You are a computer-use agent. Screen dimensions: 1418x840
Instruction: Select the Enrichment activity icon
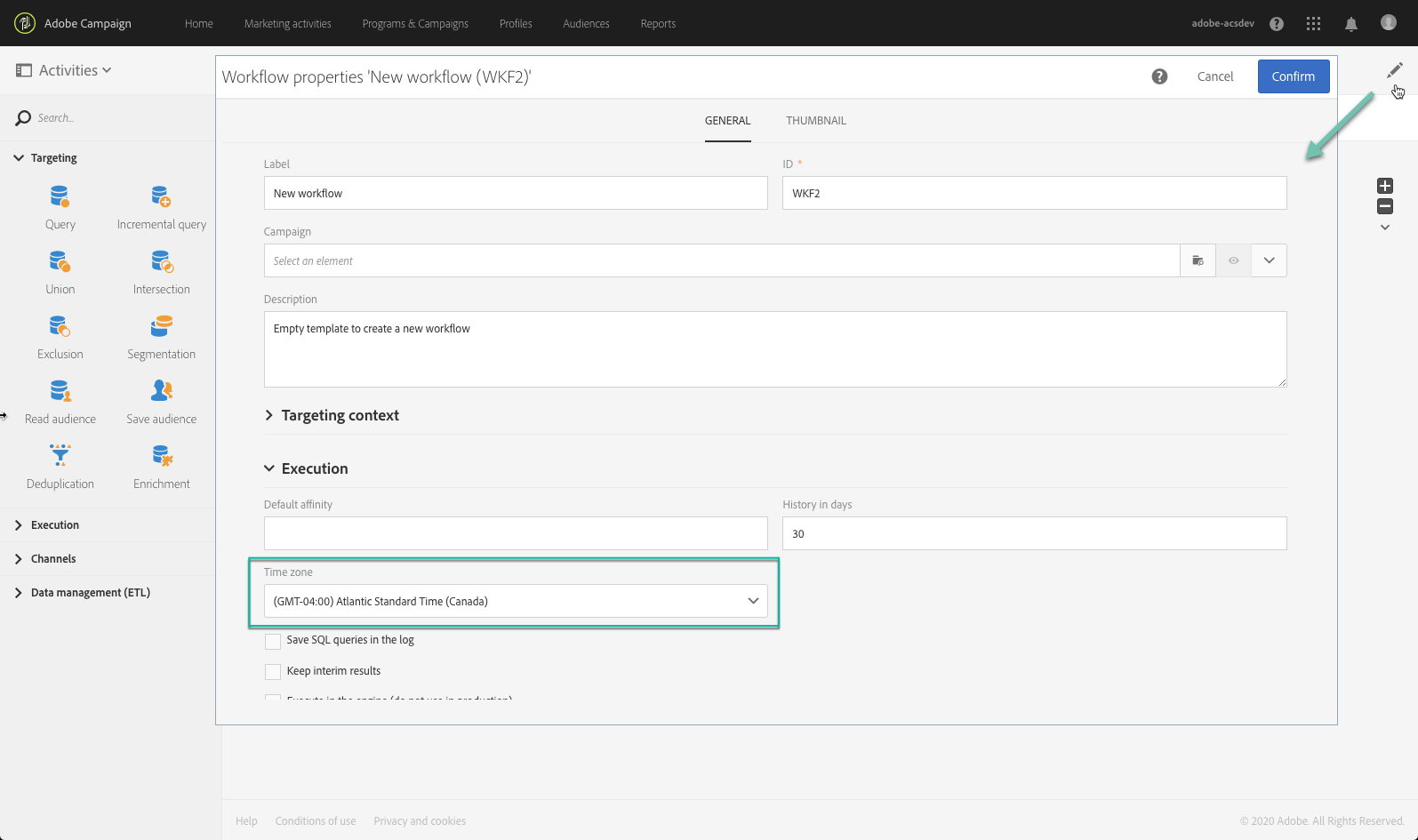point(161,456)
